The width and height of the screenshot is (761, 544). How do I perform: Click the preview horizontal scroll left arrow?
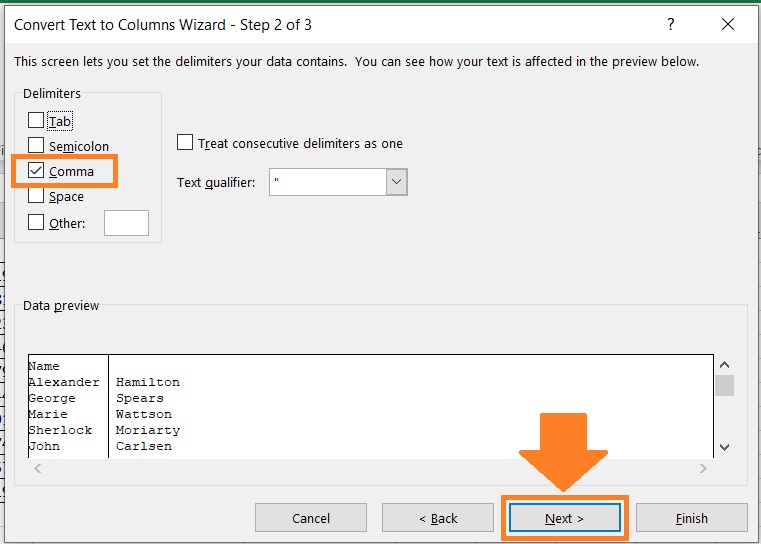click(x=37, y=468)
